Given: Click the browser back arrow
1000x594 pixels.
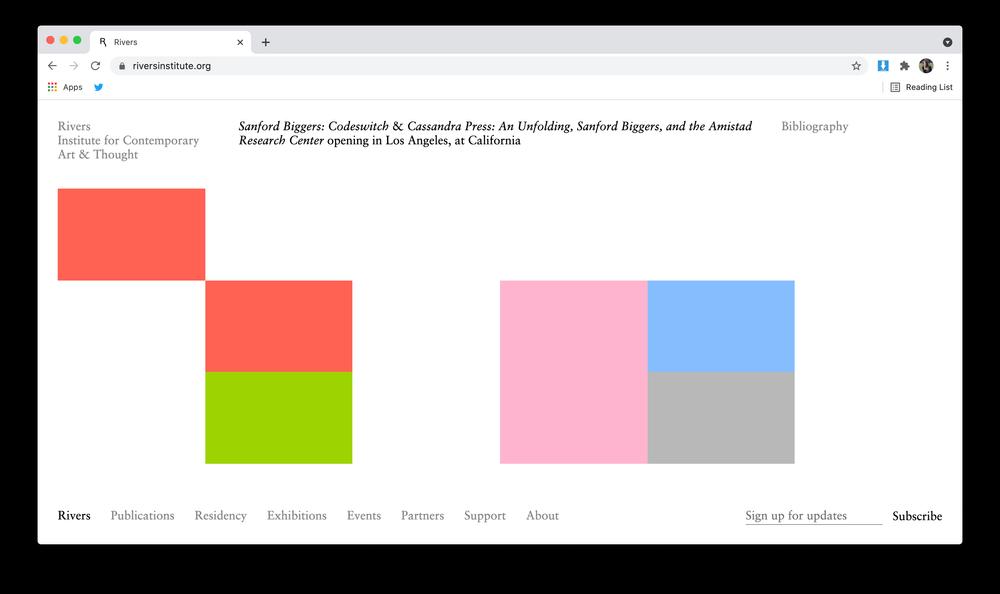Looking at the screenshot, I should 52,66.
